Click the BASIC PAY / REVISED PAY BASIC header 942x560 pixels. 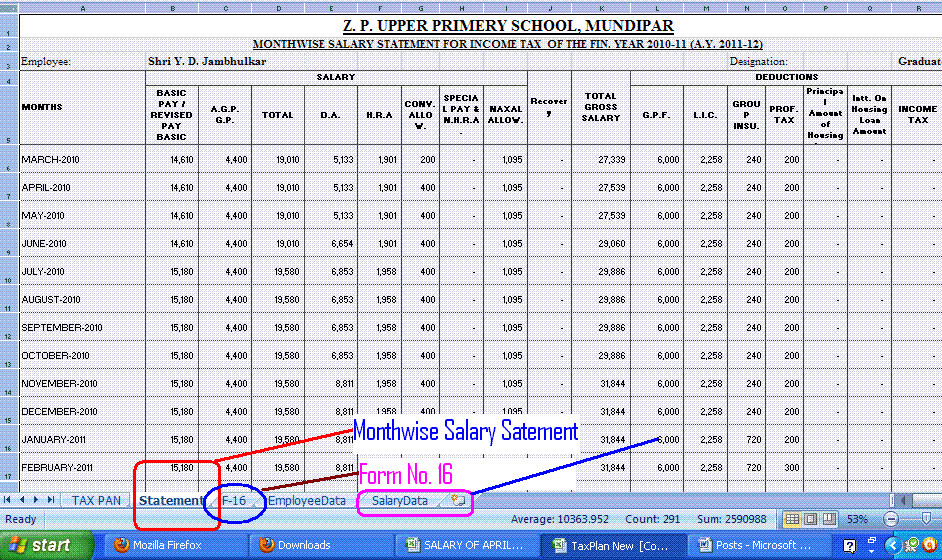[172, 115]
